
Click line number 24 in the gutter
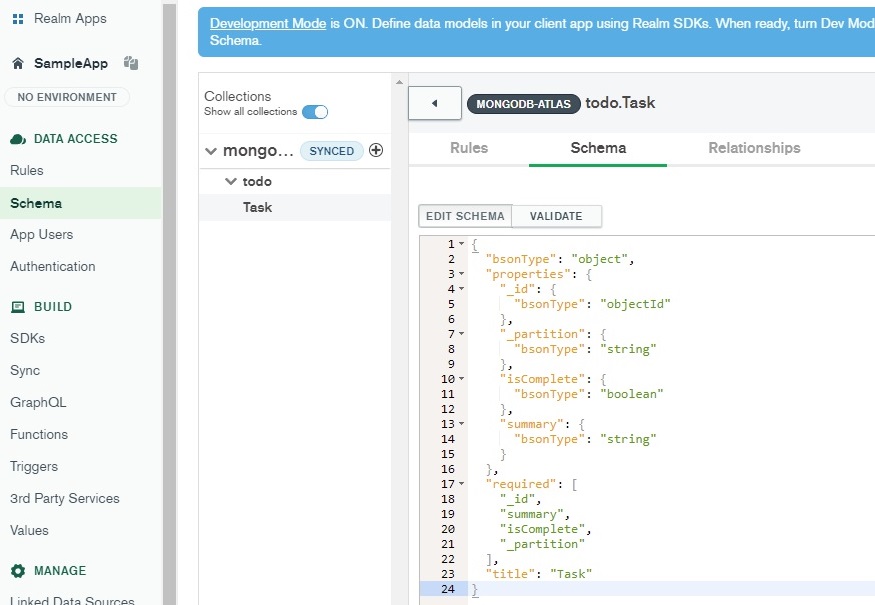[448, 589]
